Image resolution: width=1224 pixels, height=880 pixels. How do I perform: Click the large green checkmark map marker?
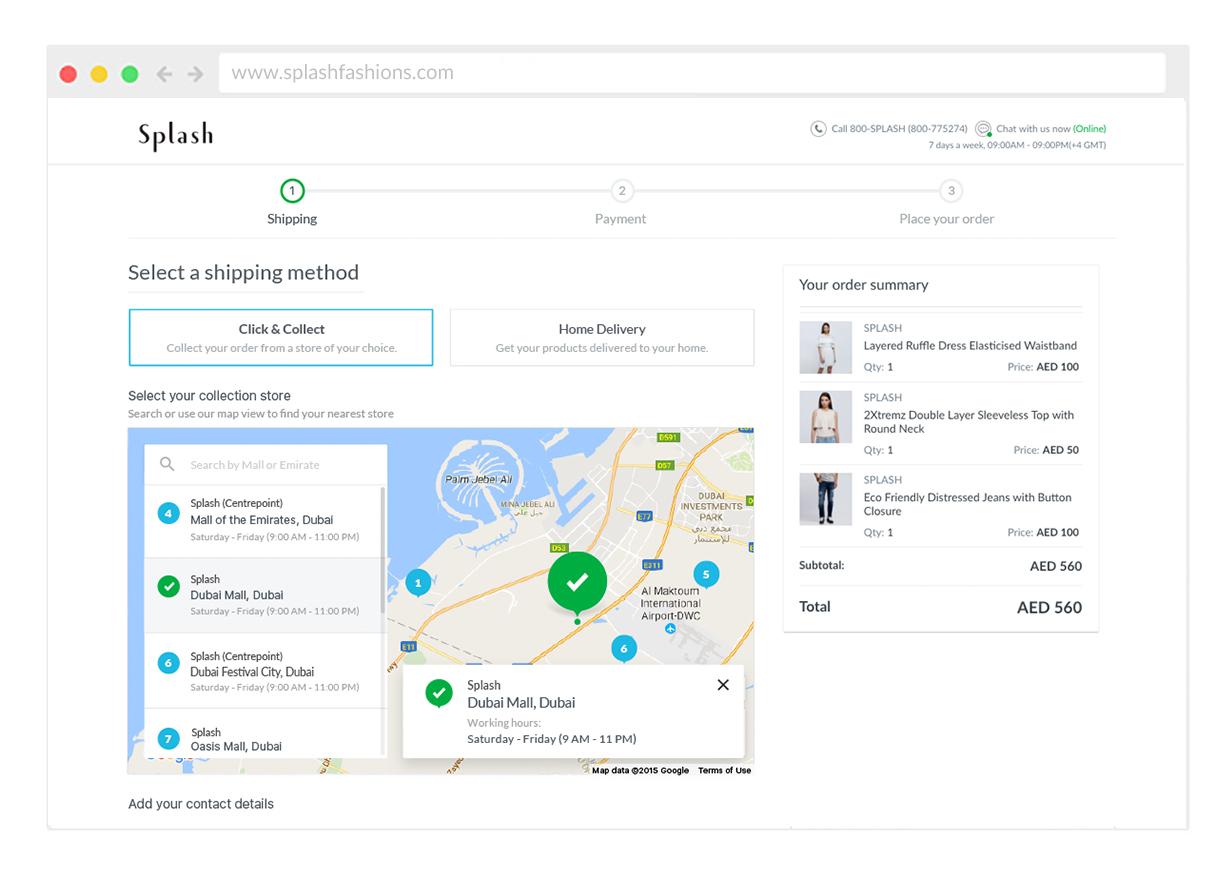click(x=577, y=580)
